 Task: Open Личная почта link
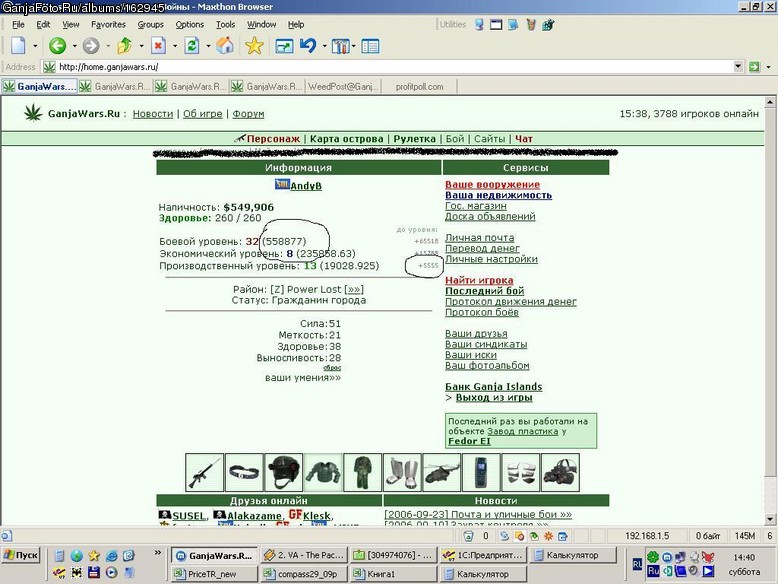click(x=479, y=238)
